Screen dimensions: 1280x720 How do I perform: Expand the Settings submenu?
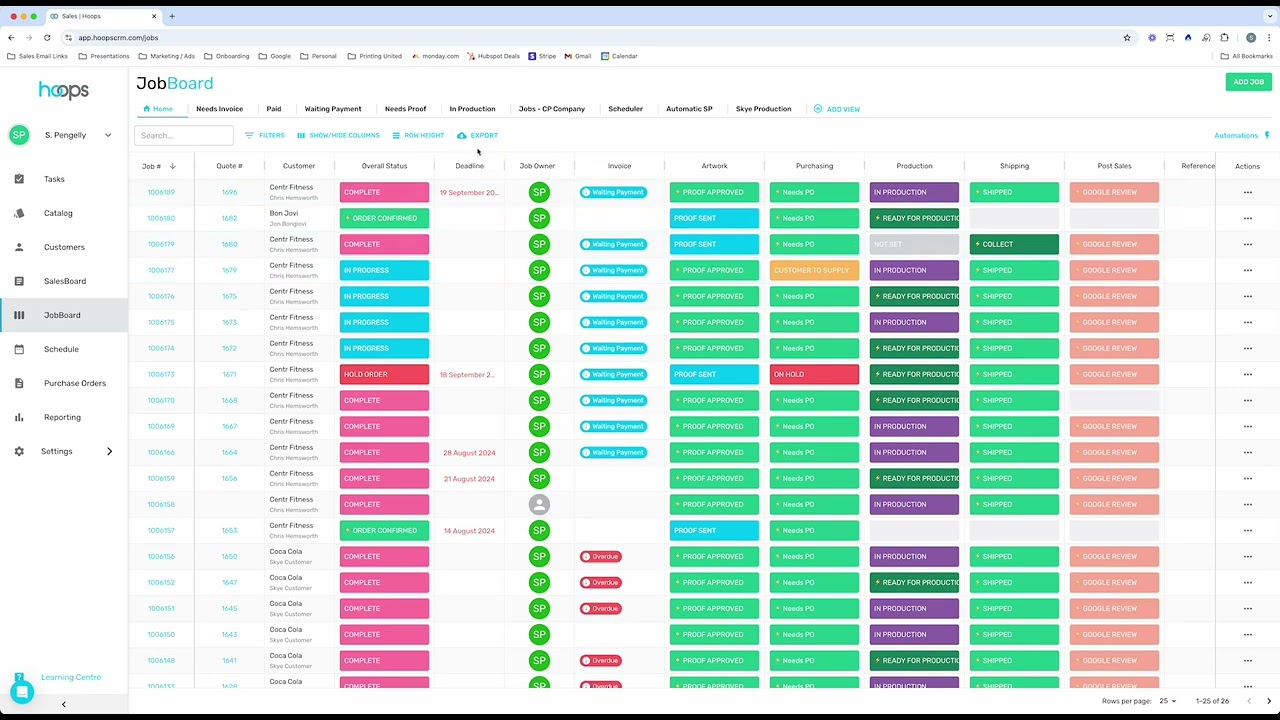[x=109, y=451]
